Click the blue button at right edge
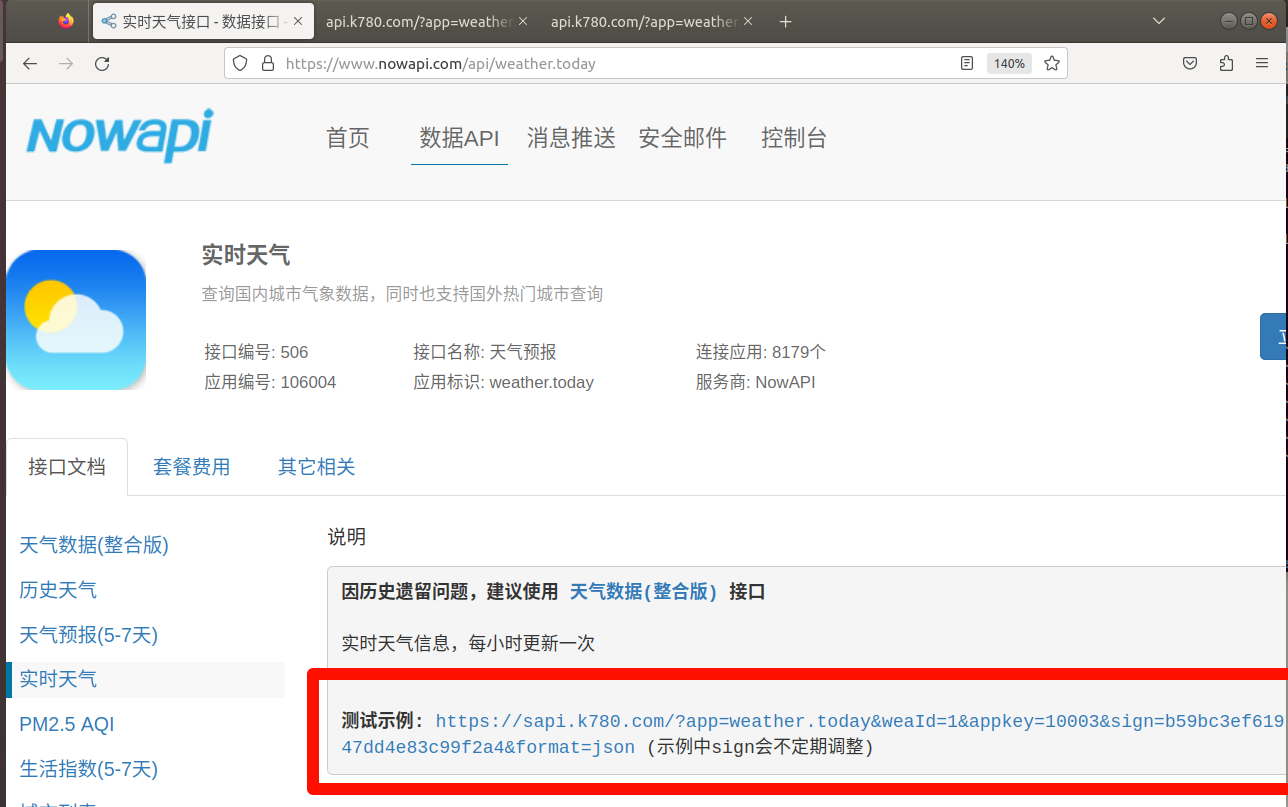 1274,336
